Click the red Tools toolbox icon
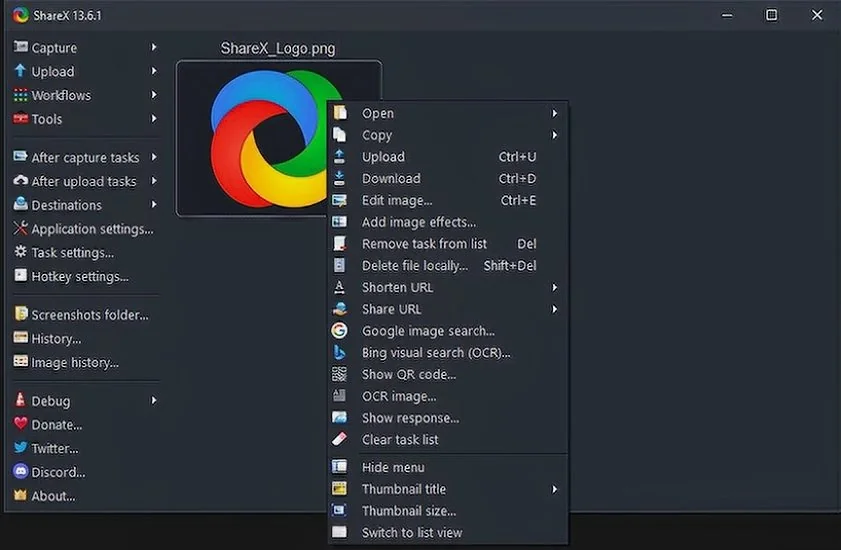841x550 pixels. (x=20, y=118)
